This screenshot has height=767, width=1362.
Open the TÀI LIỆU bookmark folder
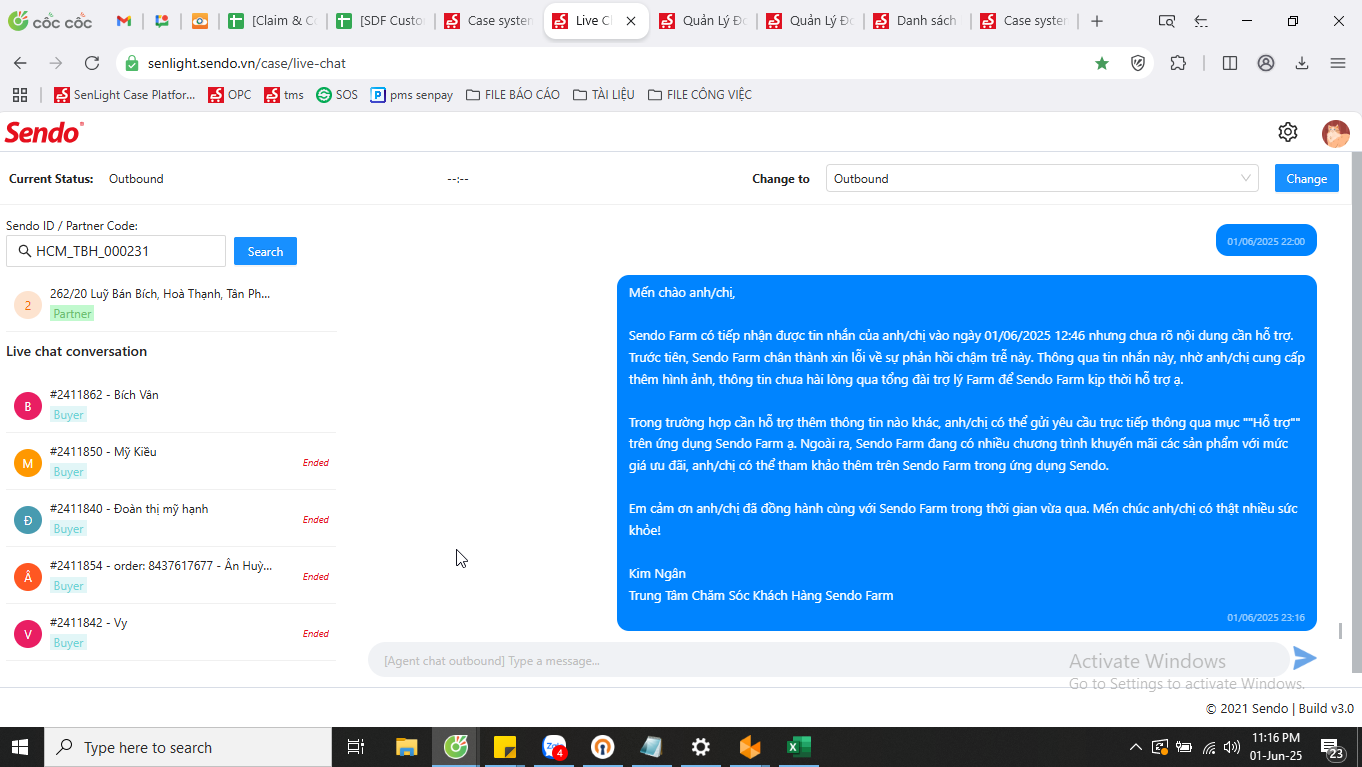[x=604, y=95]
